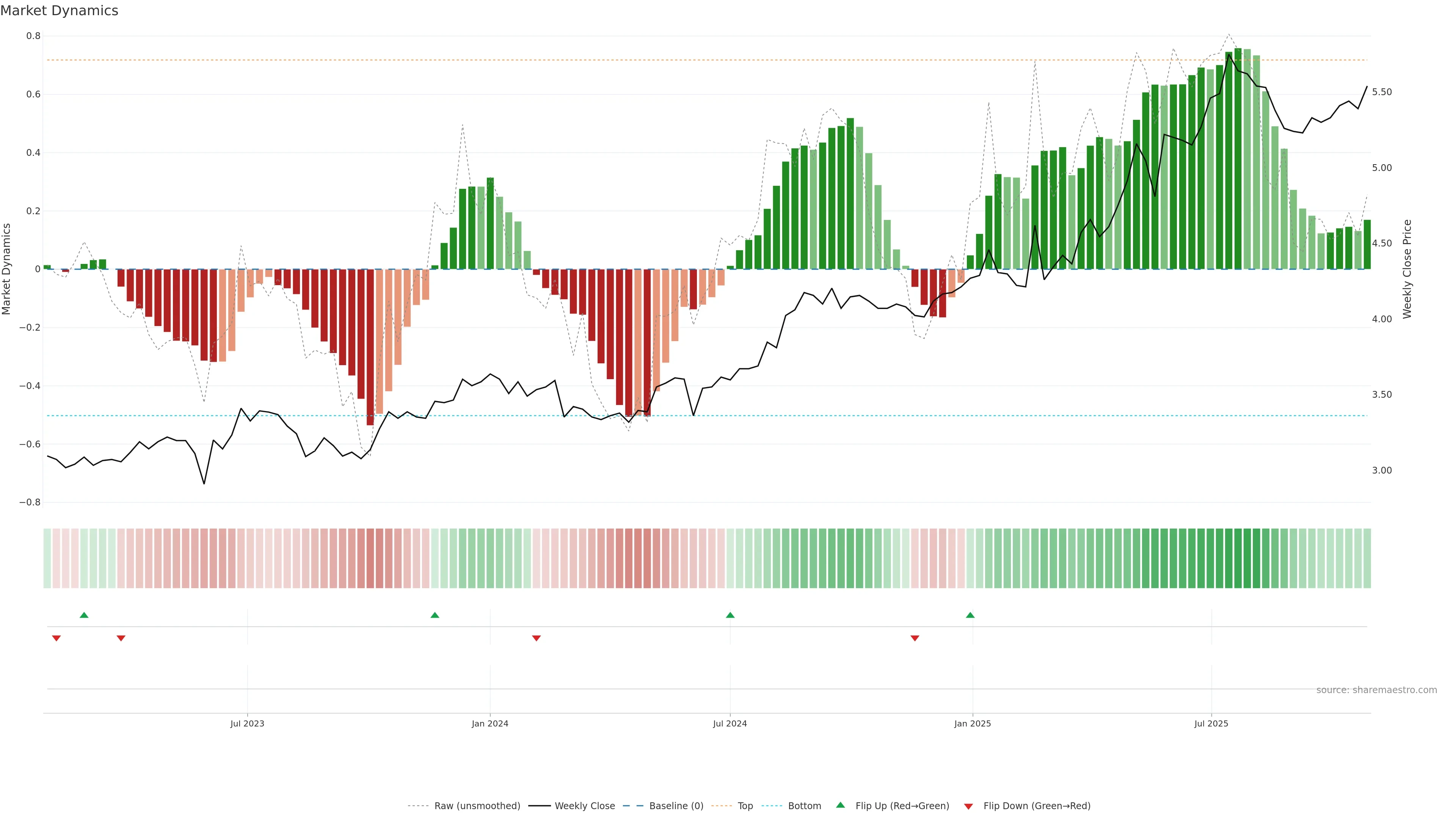Toggle the Baseline (0) legend entry
This screenshot has height=819, width=1456.
pyautogui.click(x=676, y=806)
